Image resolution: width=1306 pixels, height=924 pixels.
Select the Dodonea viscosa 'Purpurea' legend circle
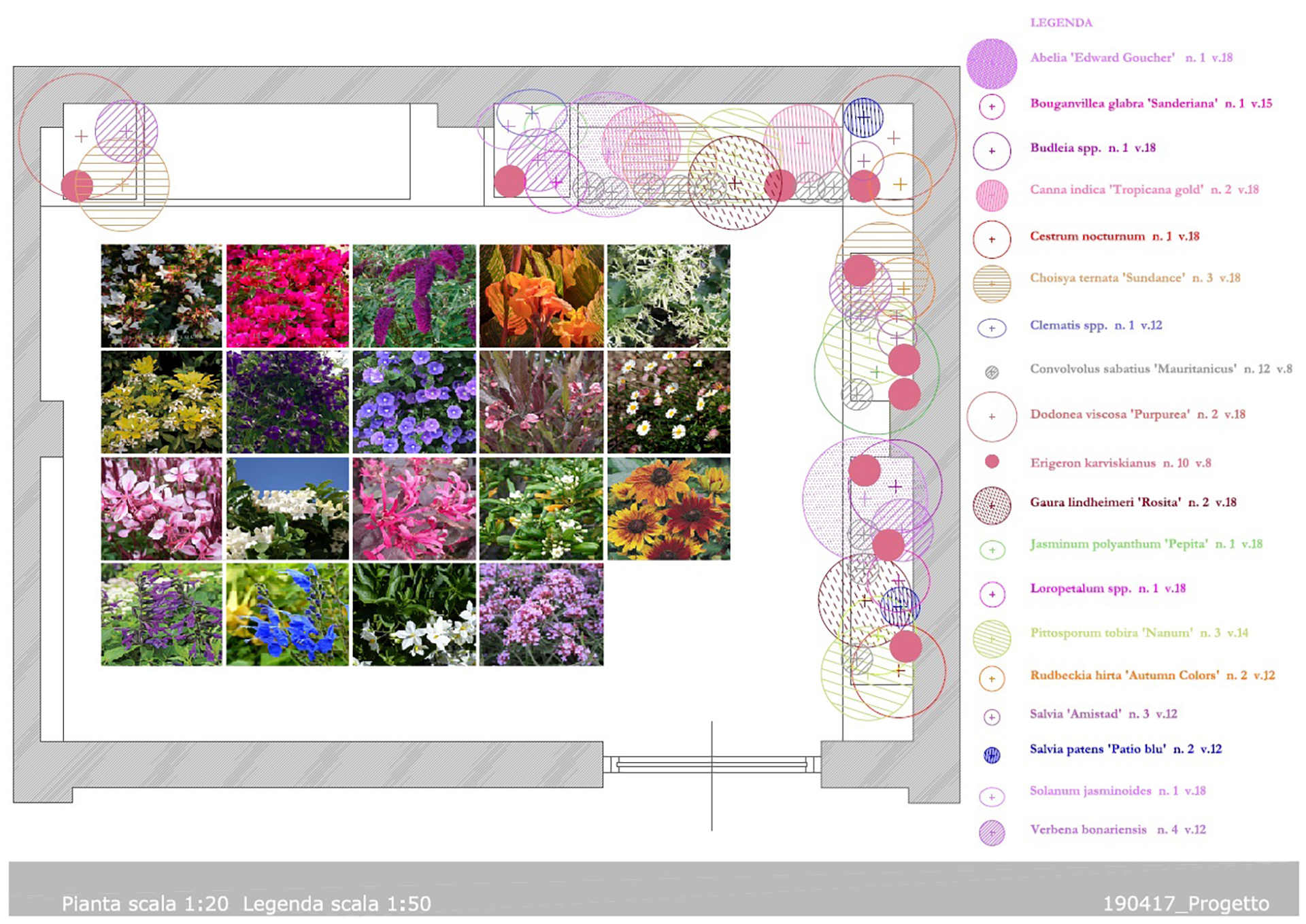pos(992,416)
